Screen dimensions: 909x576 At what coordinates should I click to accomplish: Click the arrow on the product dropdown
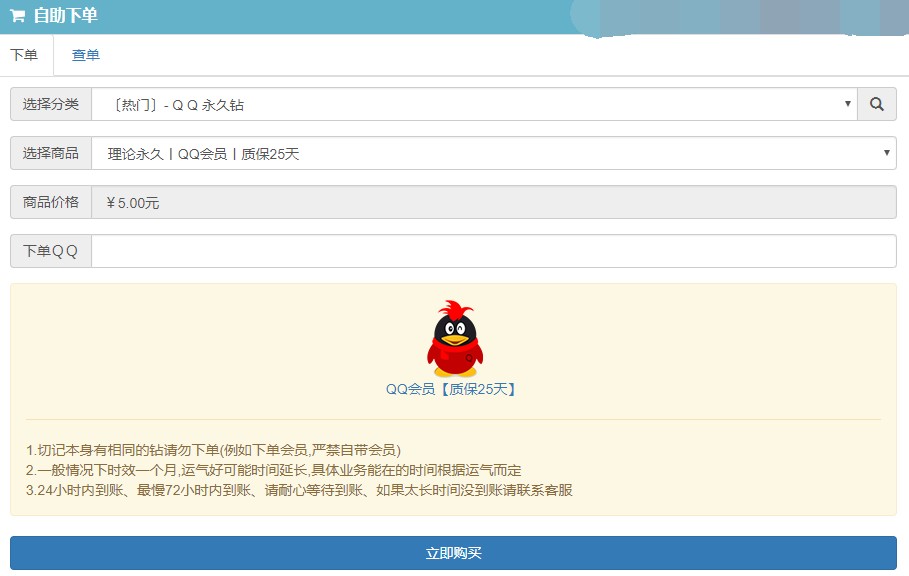tap(886, 153)
